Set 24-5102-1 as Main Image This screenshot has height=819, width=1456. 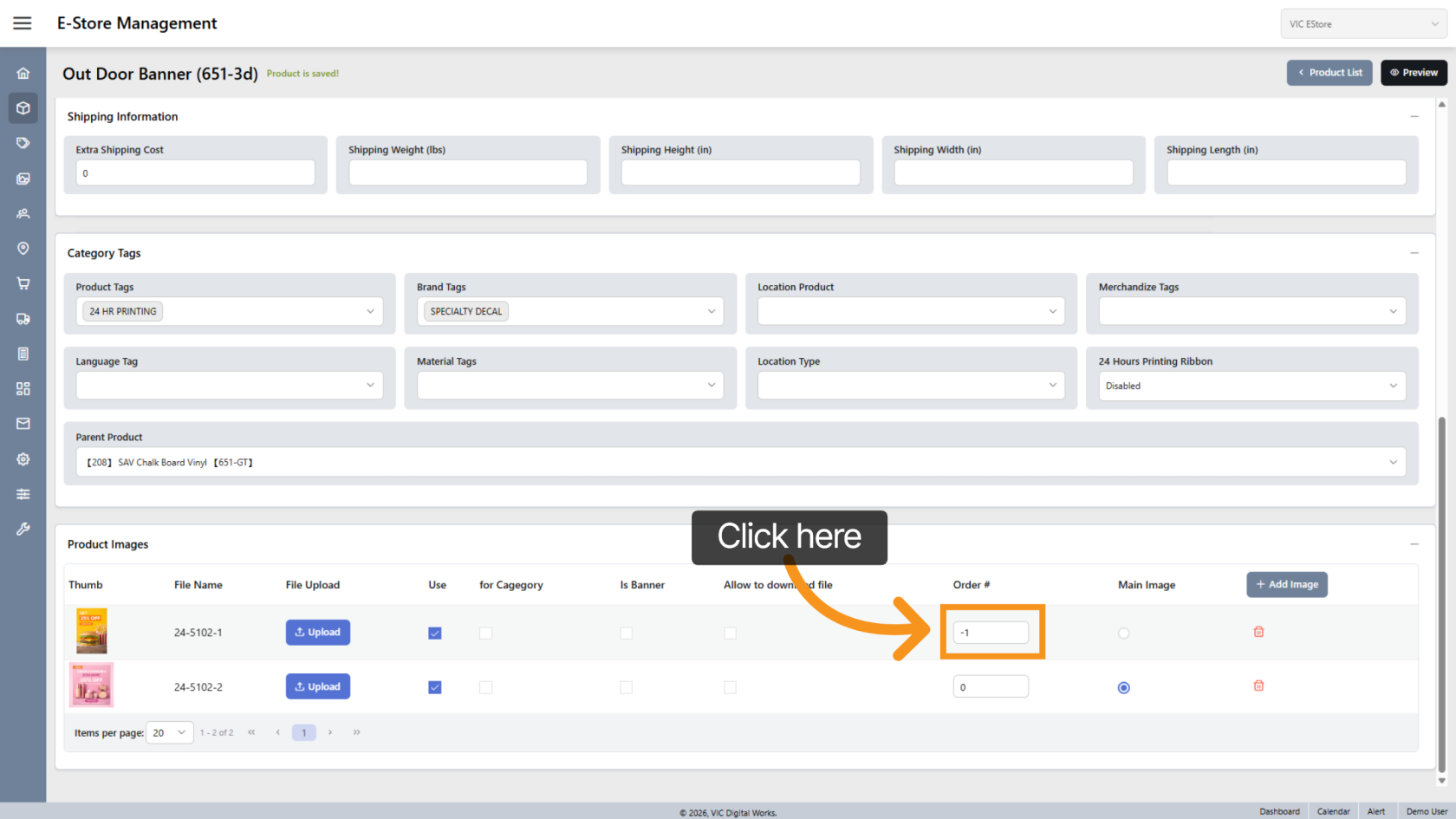click(1123, 634)
